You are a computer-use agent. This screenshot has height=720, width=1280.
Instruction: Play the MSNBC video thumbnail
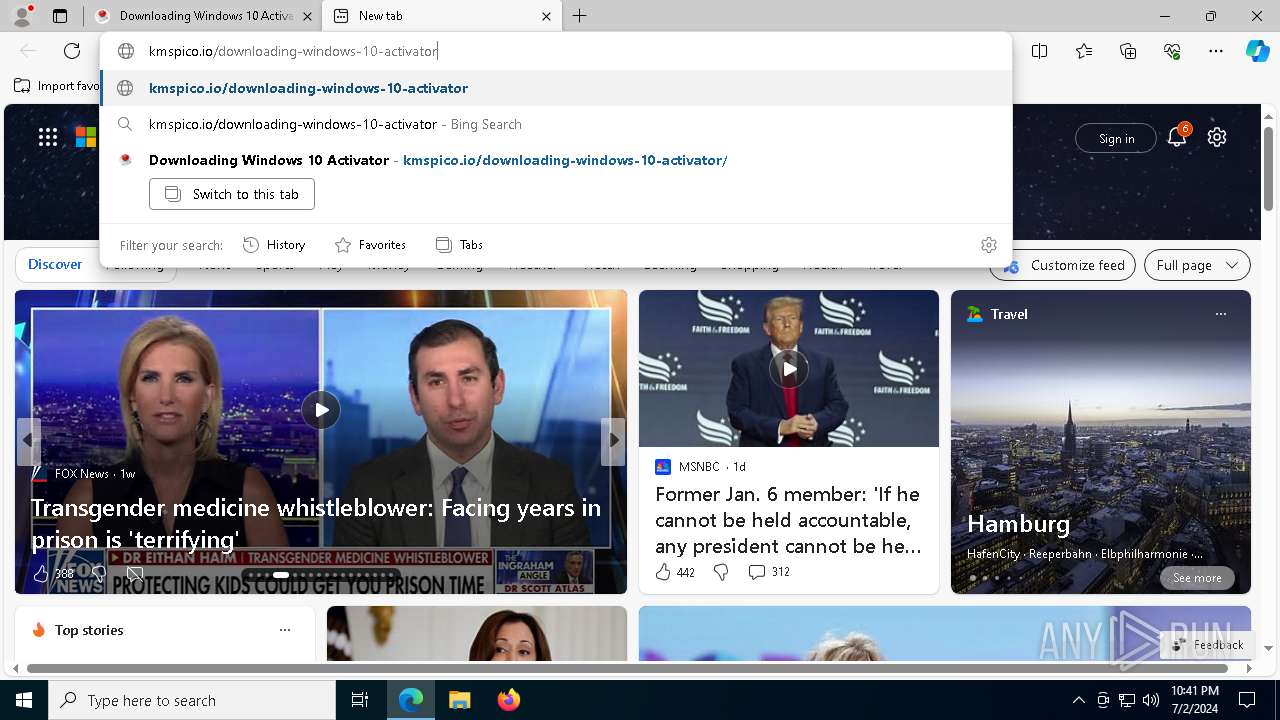coord(789,369)
